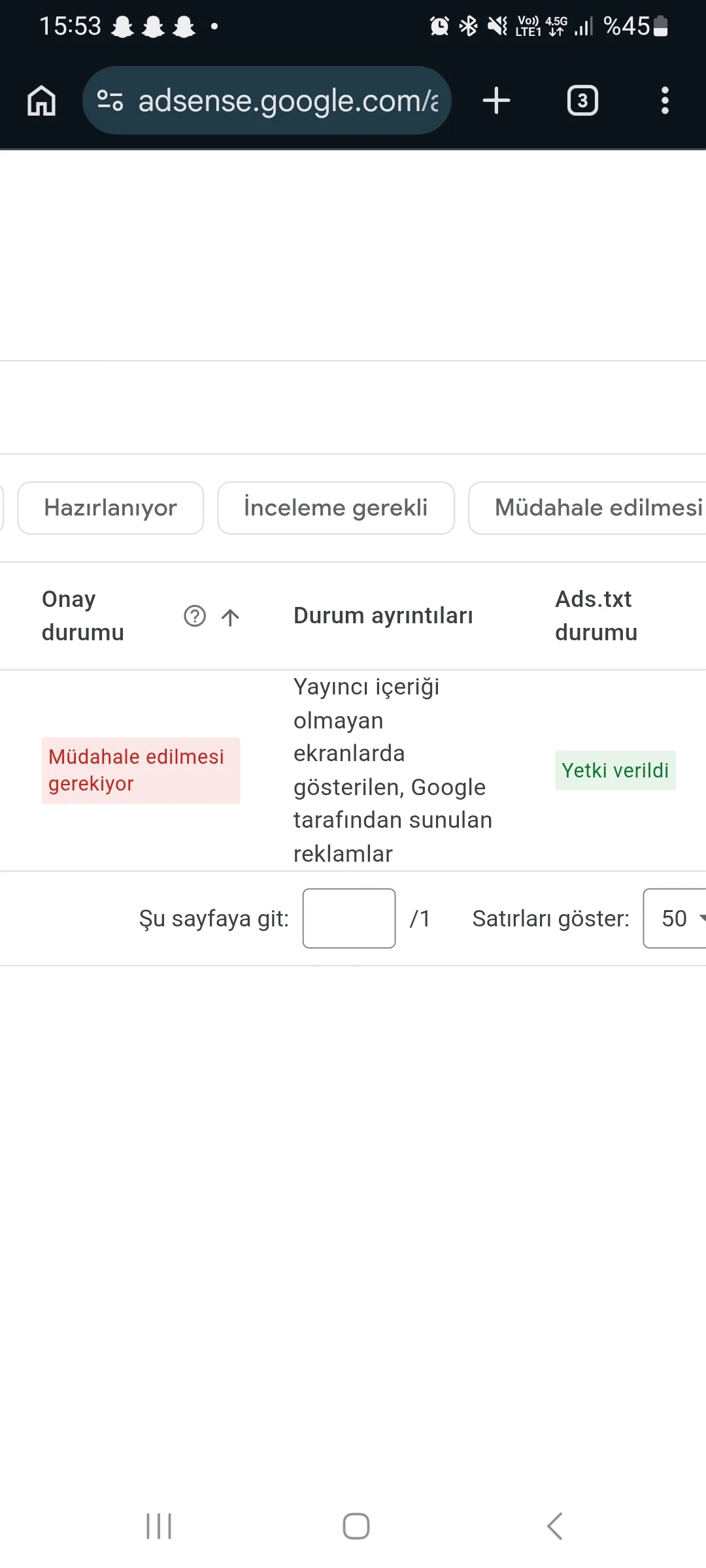Screen dimensions: 706x1568
Task: Open the tab switcher showing 3 tabs
Action: tap(582, 101)
